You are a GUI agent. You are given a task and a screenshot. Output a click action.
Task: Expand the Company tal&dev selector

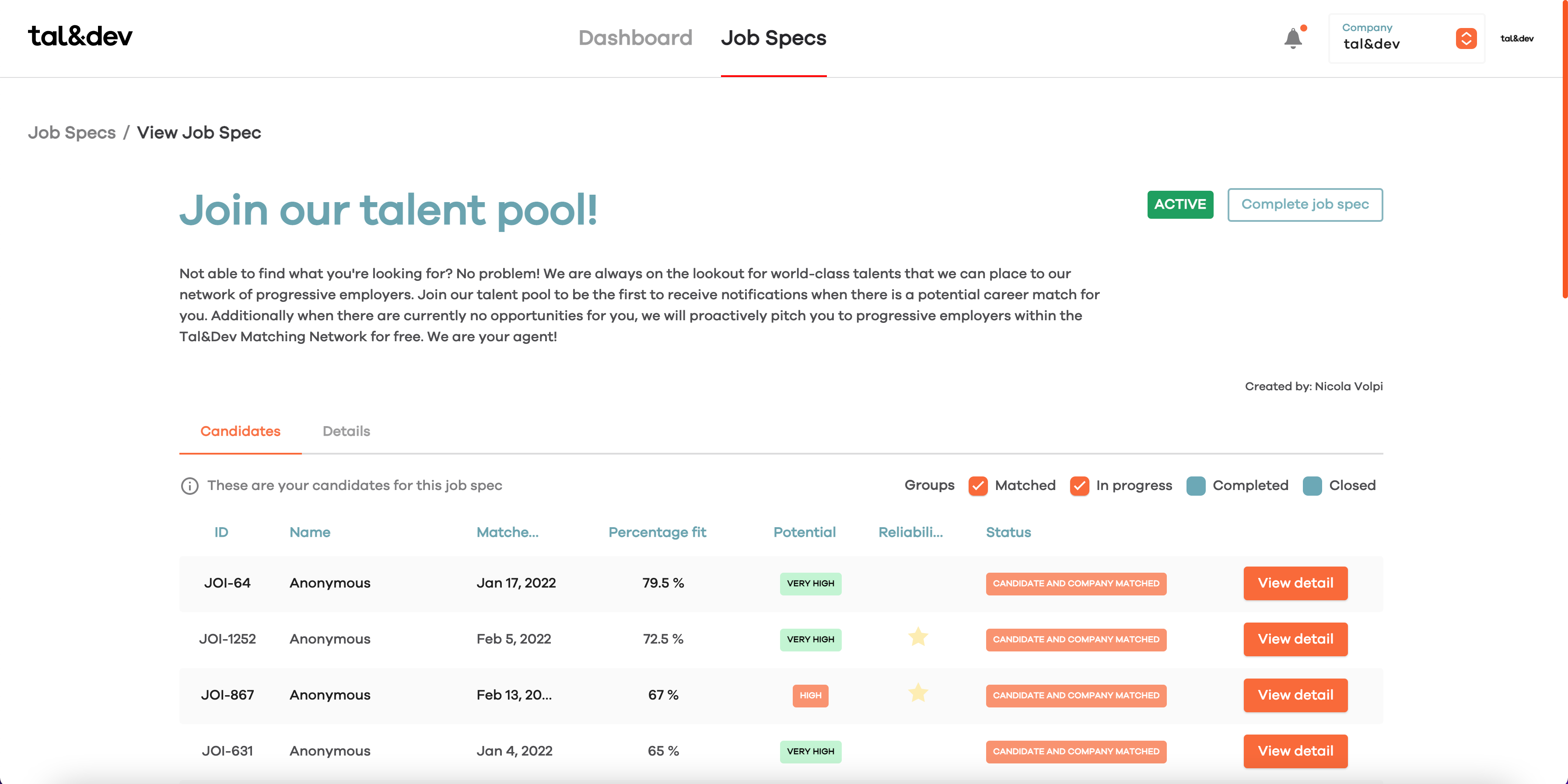[1407, 38]
